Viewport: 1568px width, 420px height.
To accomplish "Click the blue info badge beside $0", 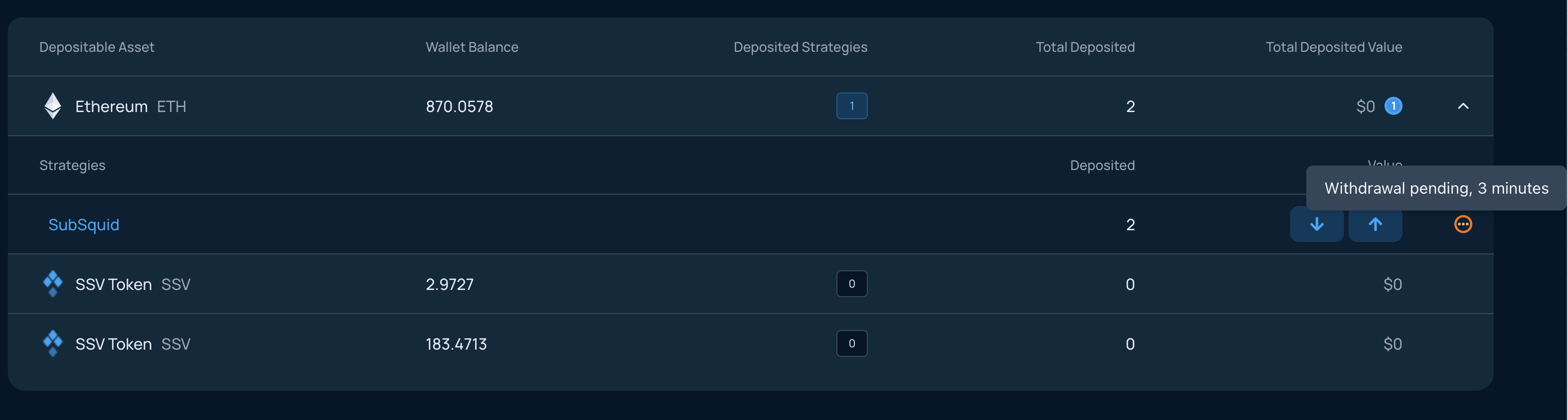I will click(x=1394, y=106).
